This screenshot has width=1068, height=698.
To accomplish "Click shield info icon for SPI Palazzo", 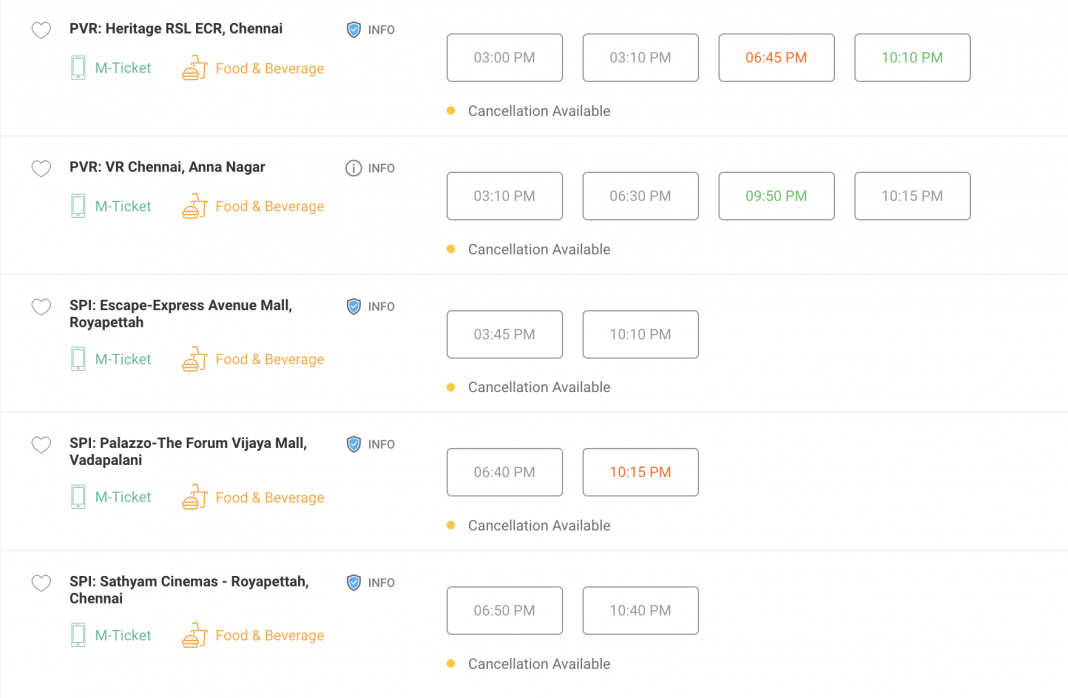I will point(353,444).
